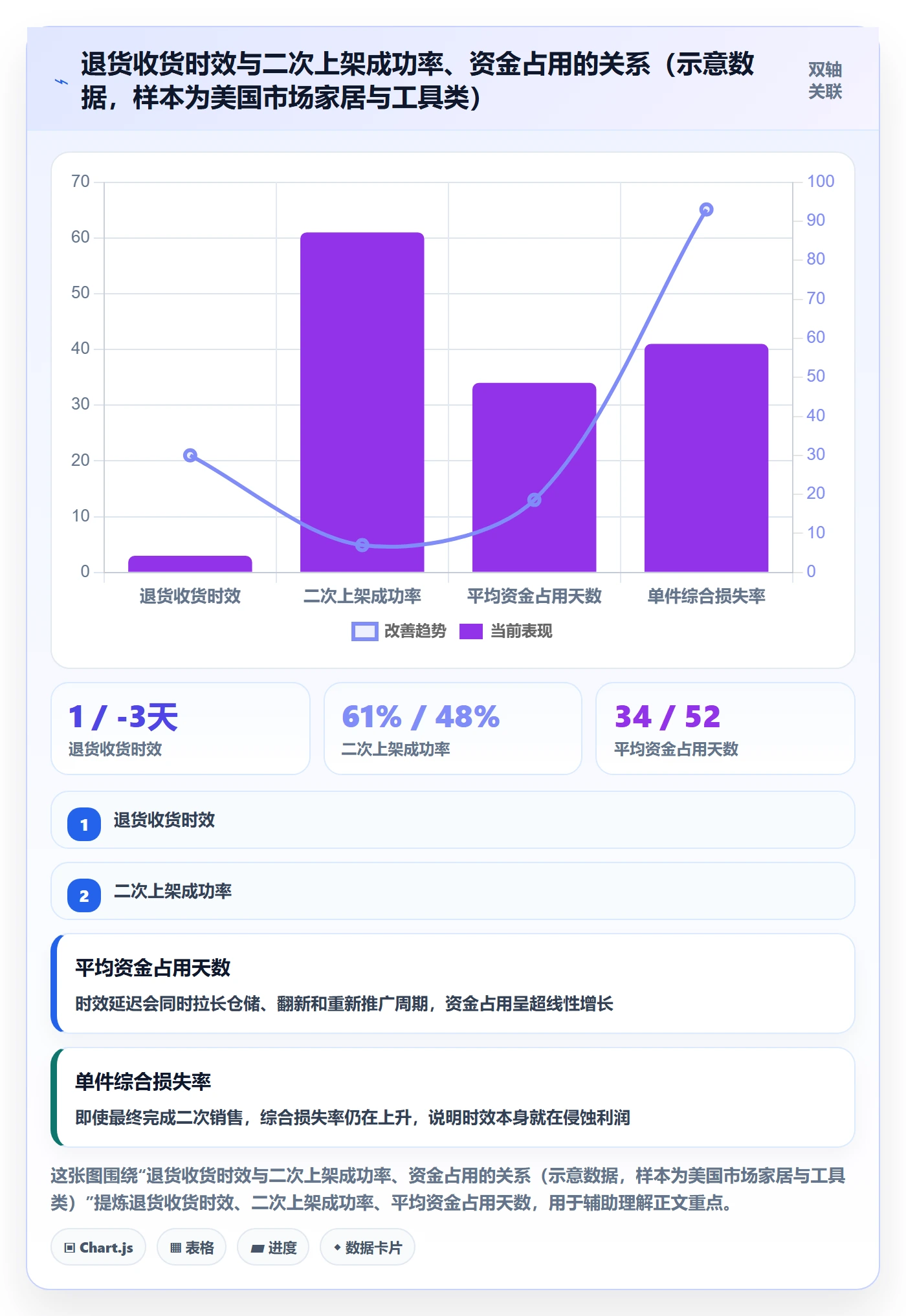This screenshot has height=1316, width=906.
Task: Click the 退货收货时效 small bar
Action: (190, 564)
